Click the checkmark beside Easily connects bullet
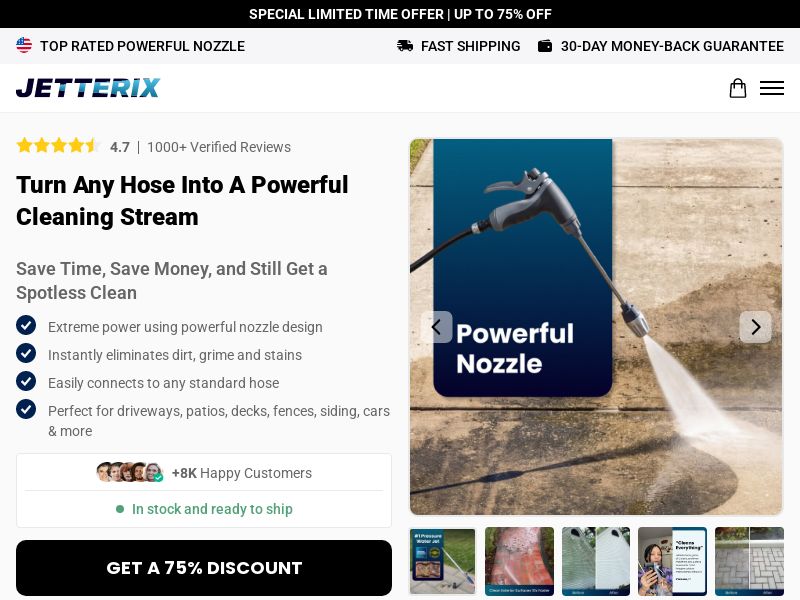 tap(26, 382)
